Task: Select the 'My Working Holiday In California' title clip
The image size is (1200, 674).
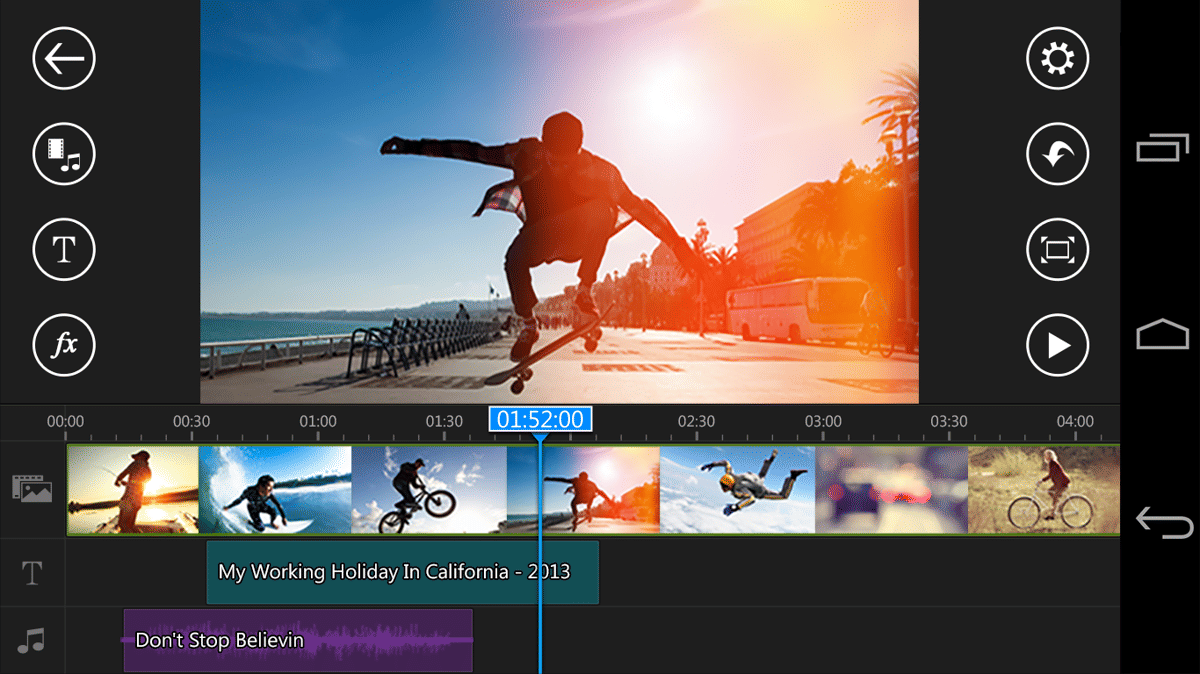Action: [402, 572]
